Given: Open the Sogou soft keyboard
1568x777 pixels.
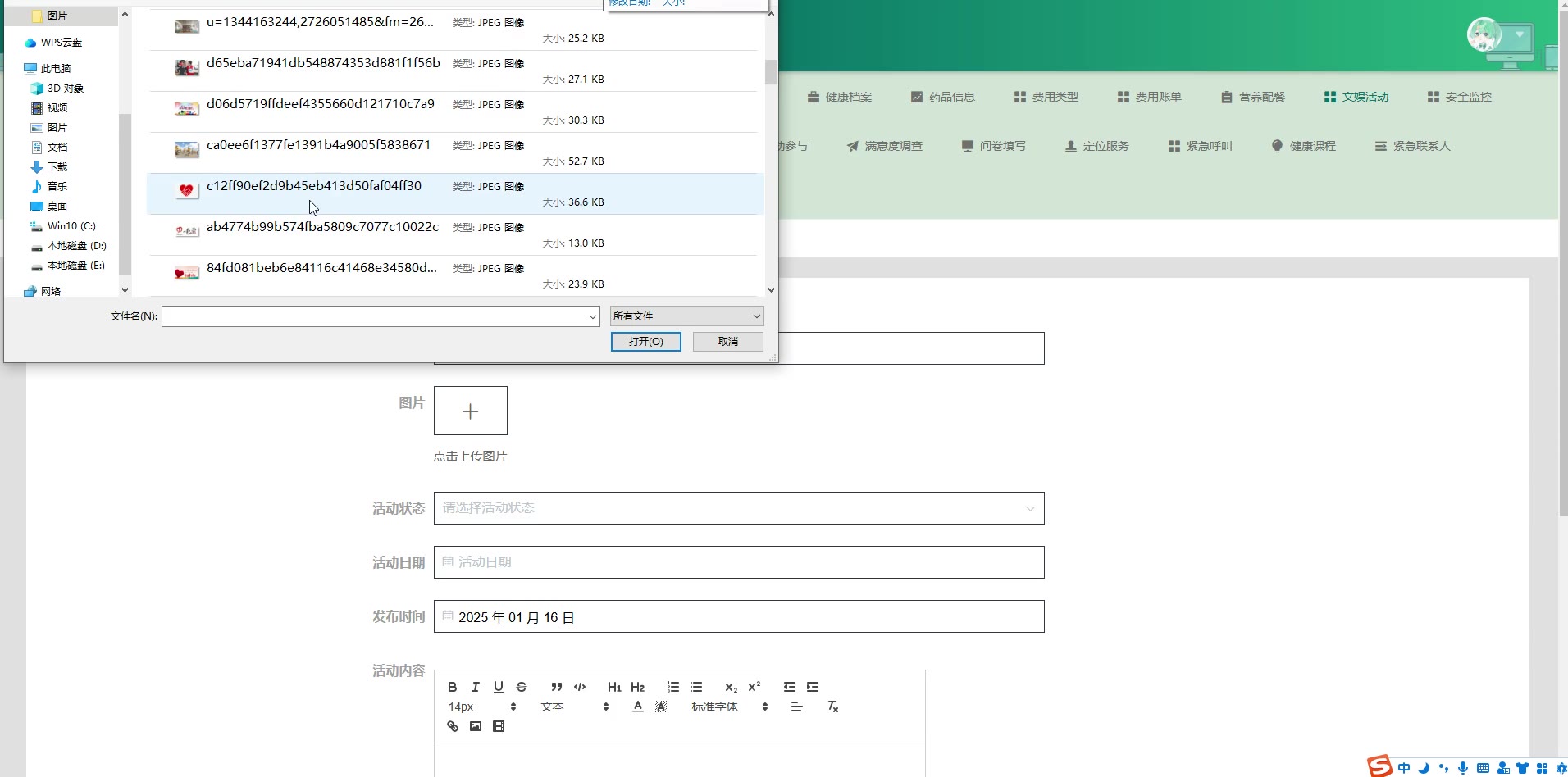Looking at the screenshot, I should (x=1483, y=768).
